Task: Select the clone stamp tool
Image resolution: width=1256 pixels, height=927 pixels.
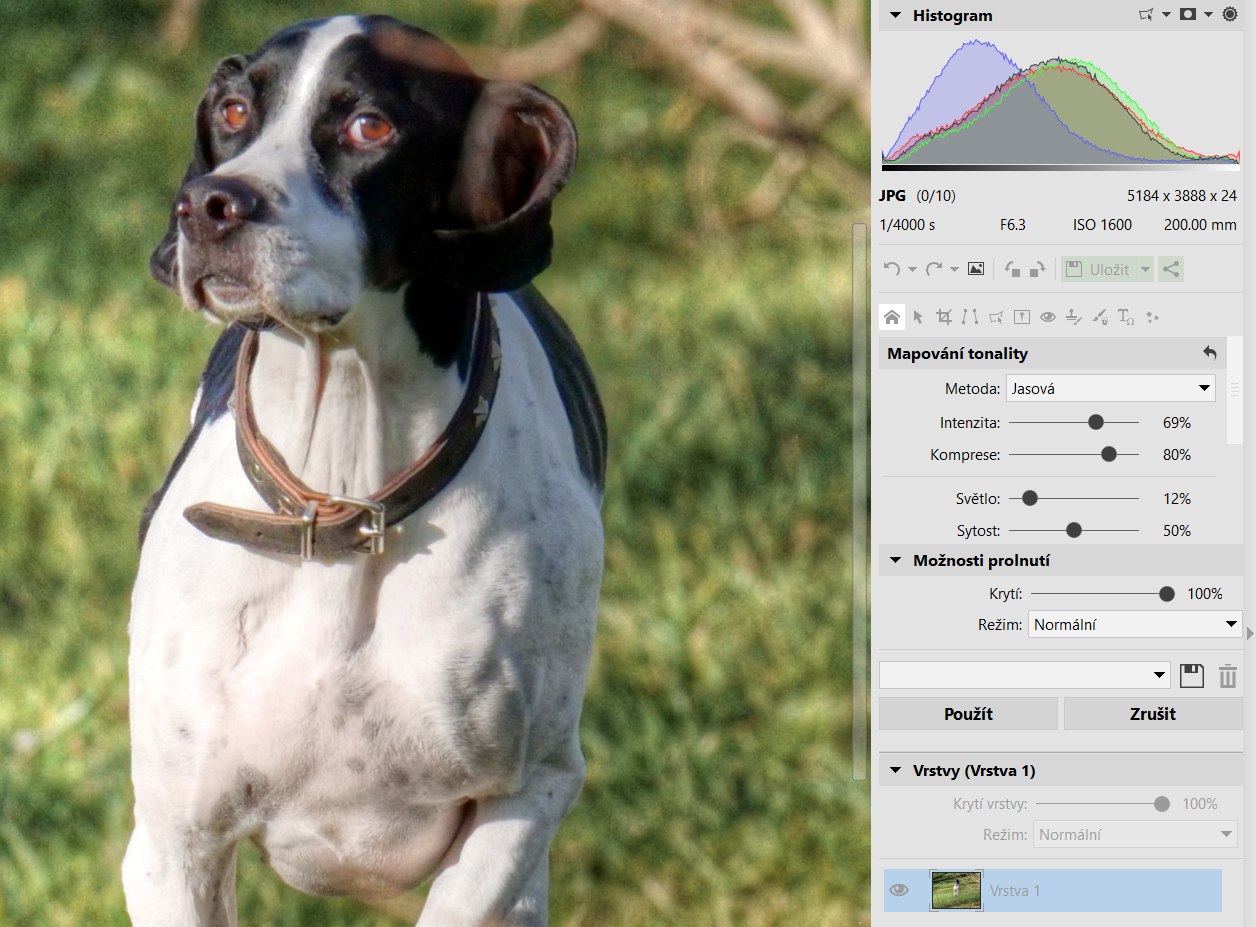Action: coord(1074,317)
